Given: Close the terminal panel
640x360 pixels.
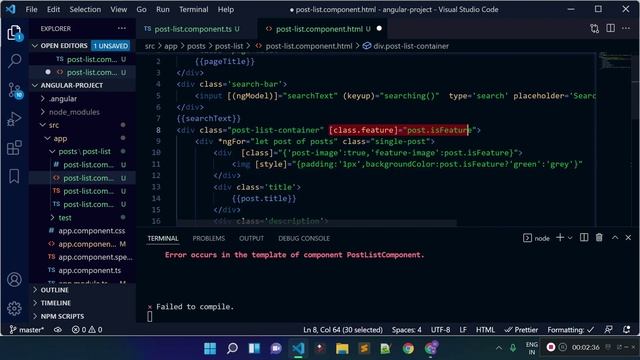Looking at the screenshot, I should click(x=628, y=238).
